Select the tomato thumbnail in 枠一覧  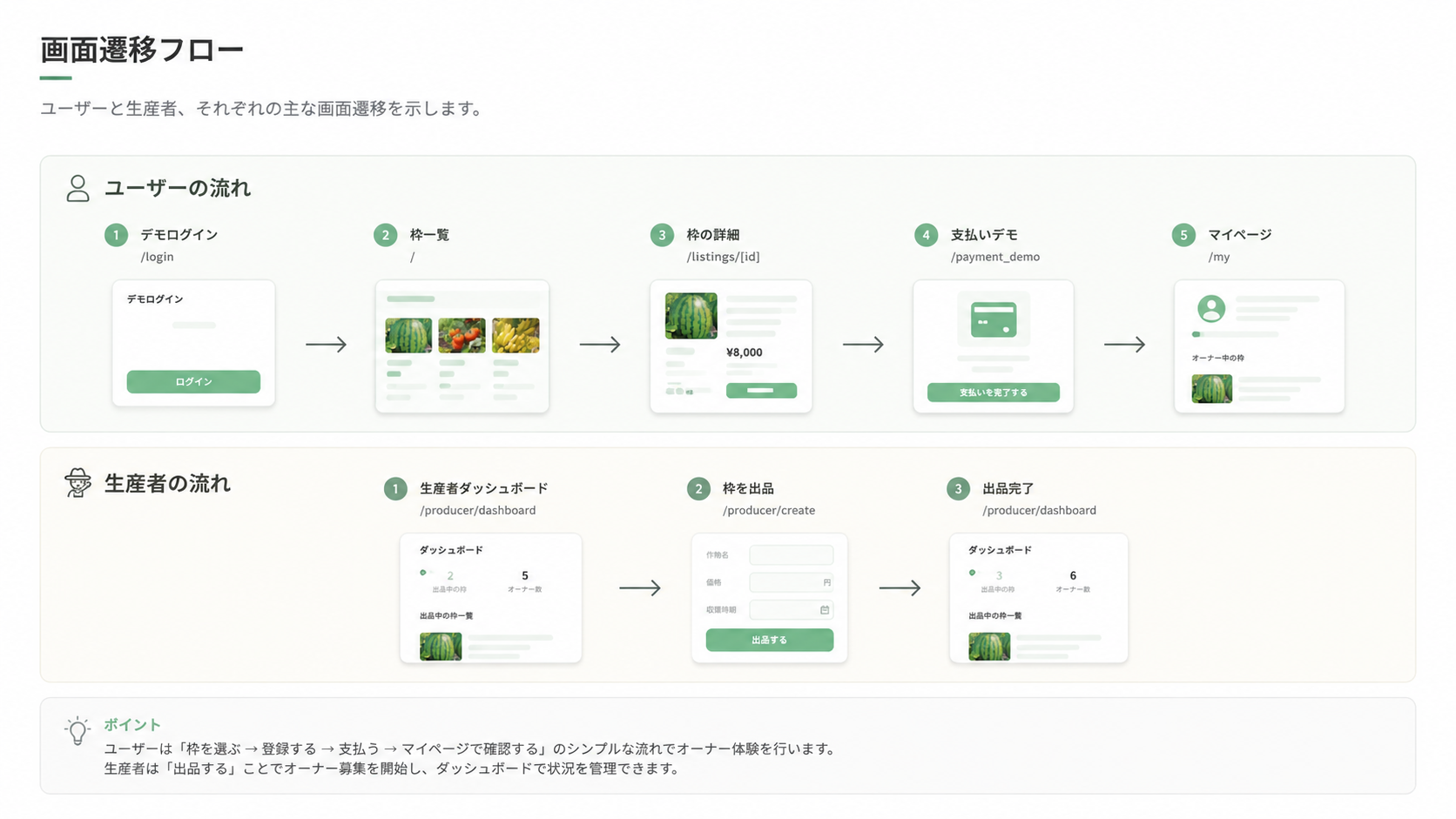[x=462, y=336]
